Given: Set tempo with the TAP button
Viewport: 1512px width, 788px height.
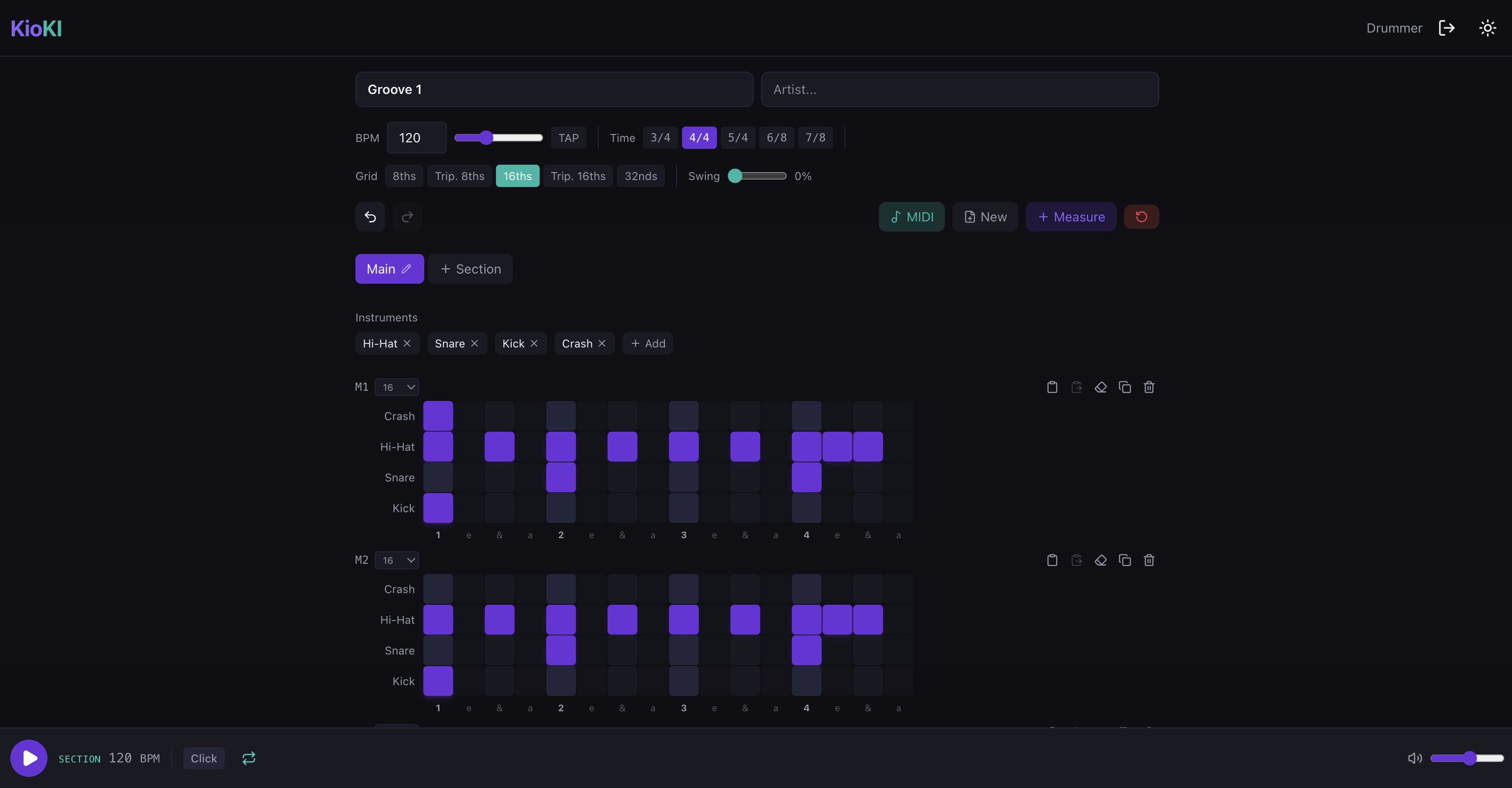Looking at the screenshot, I should click(x=568, y=137).
